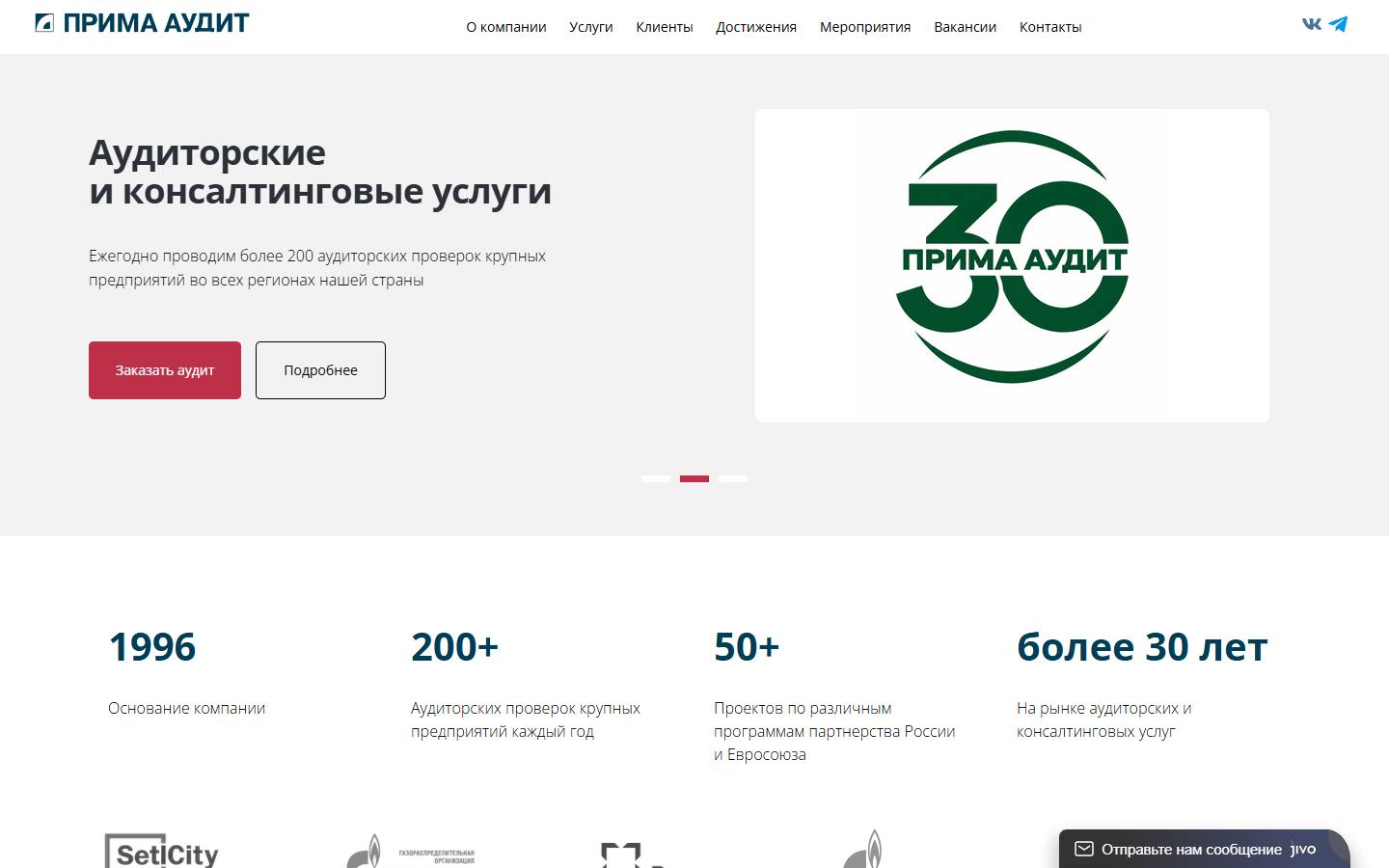1389x868 pixels.
Task: Click the Заказать аудит button
Action: click(x=165, y=370)
